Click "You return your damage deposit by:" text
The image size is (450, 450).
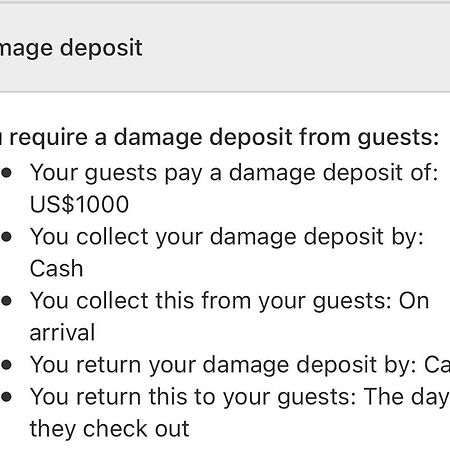[223, 365]
